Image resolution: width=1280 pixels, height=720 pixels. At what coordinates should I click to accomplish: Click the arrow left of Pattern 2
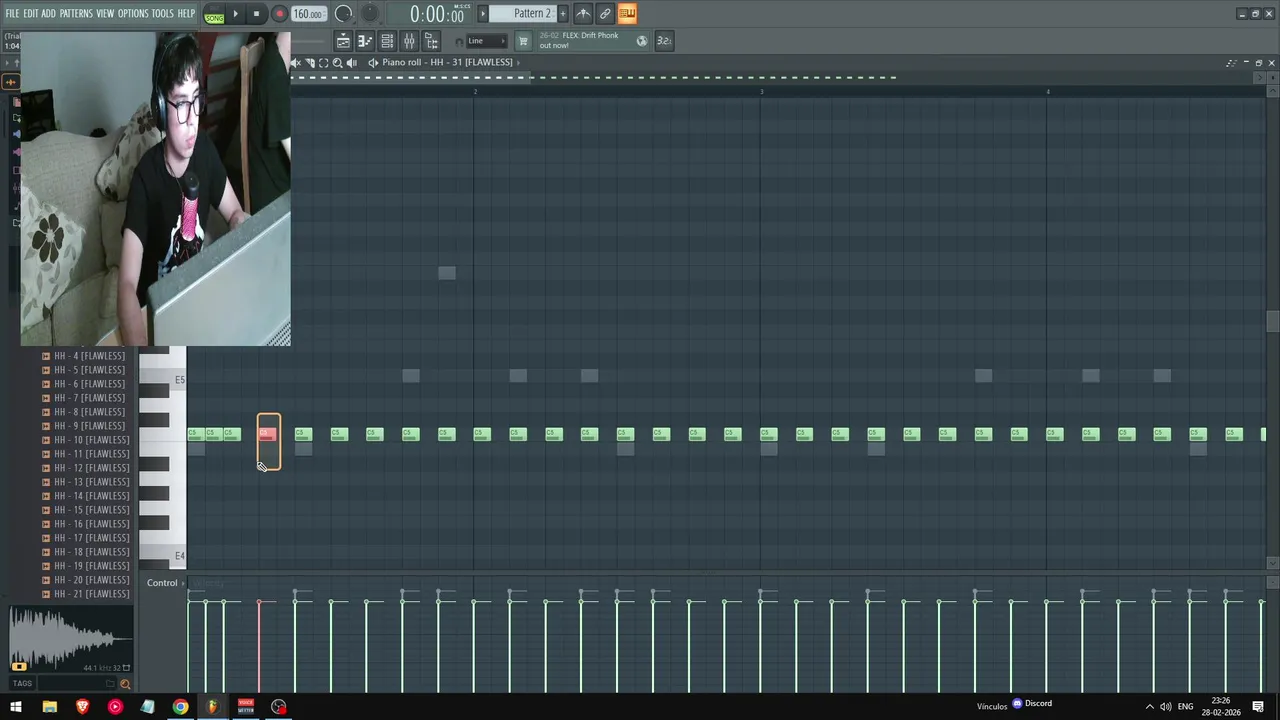click(x=483, y=13)
